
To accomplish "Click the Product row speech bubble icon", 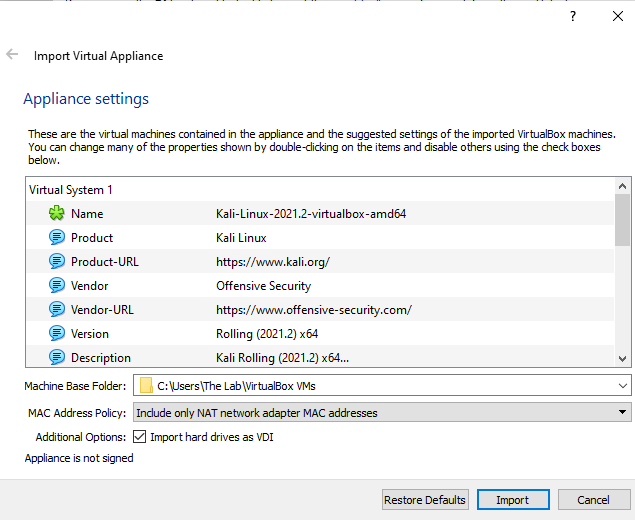I will pyautogui.click(x=57, y=238).
